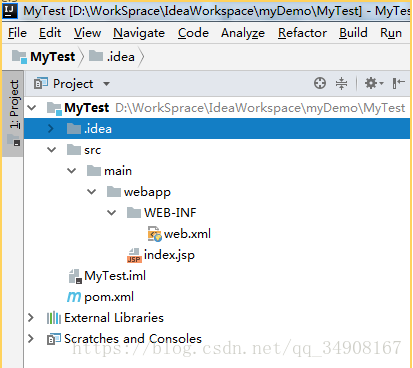
Task: Click the .idea folder icon in tree
Action: (74, 128)
